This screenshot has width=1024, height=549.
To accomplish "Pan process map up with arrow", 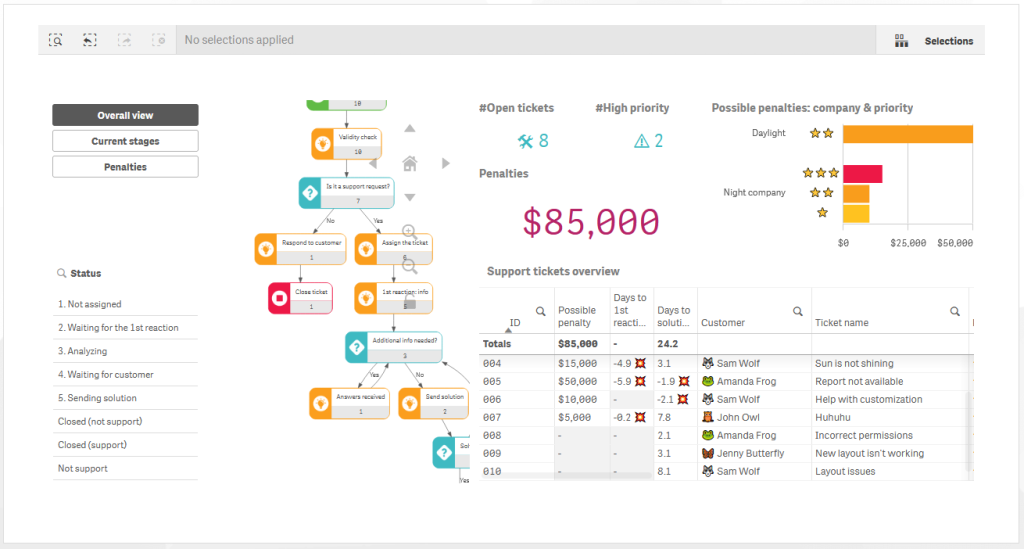I will pyautogui.click(x=409, y=129).
